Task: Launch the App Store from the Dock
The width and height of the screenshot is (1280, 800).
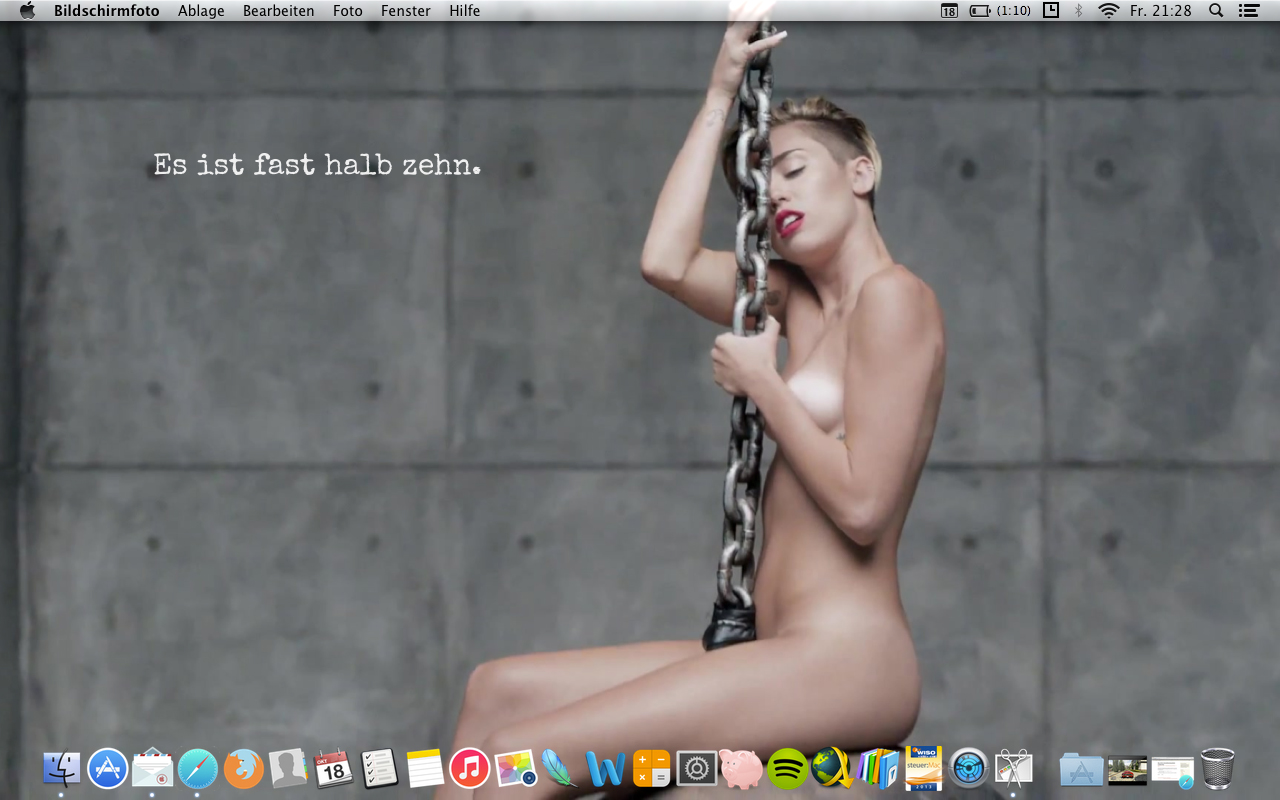Action: click(x=107, y=769)
